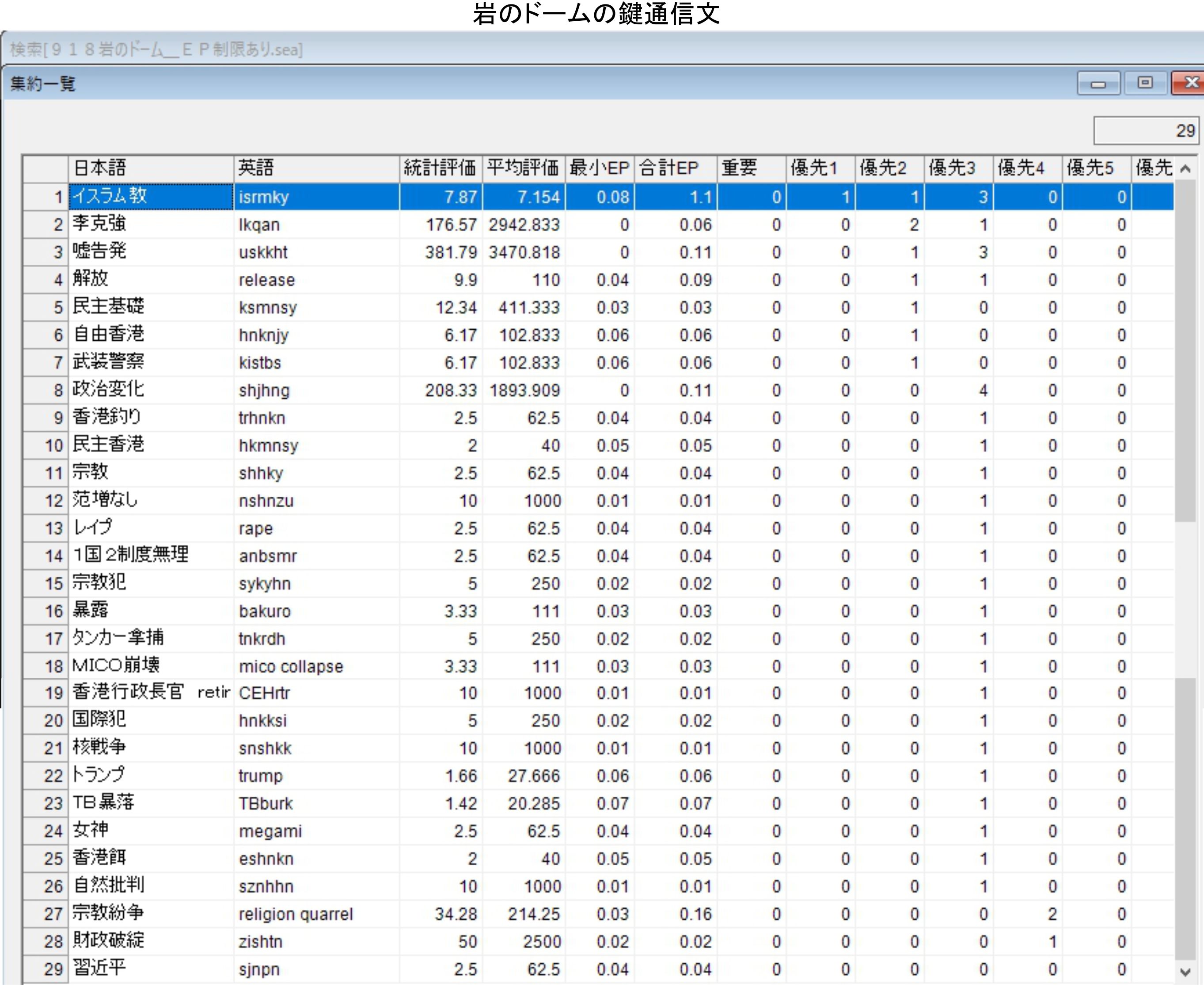Sort by 英語 column header

[x=316, y=168]
